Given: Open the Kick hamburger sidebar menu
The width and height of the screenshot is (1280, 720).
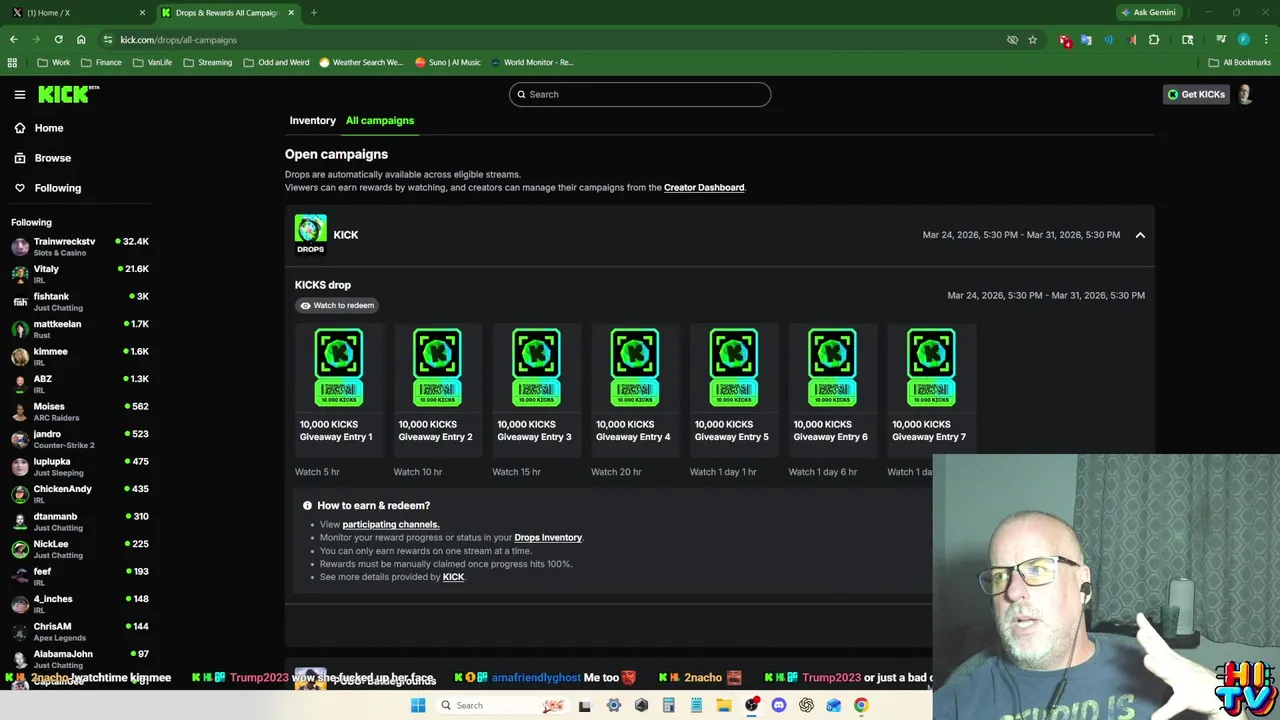Looking at the screenshot, I should point(19,94).
